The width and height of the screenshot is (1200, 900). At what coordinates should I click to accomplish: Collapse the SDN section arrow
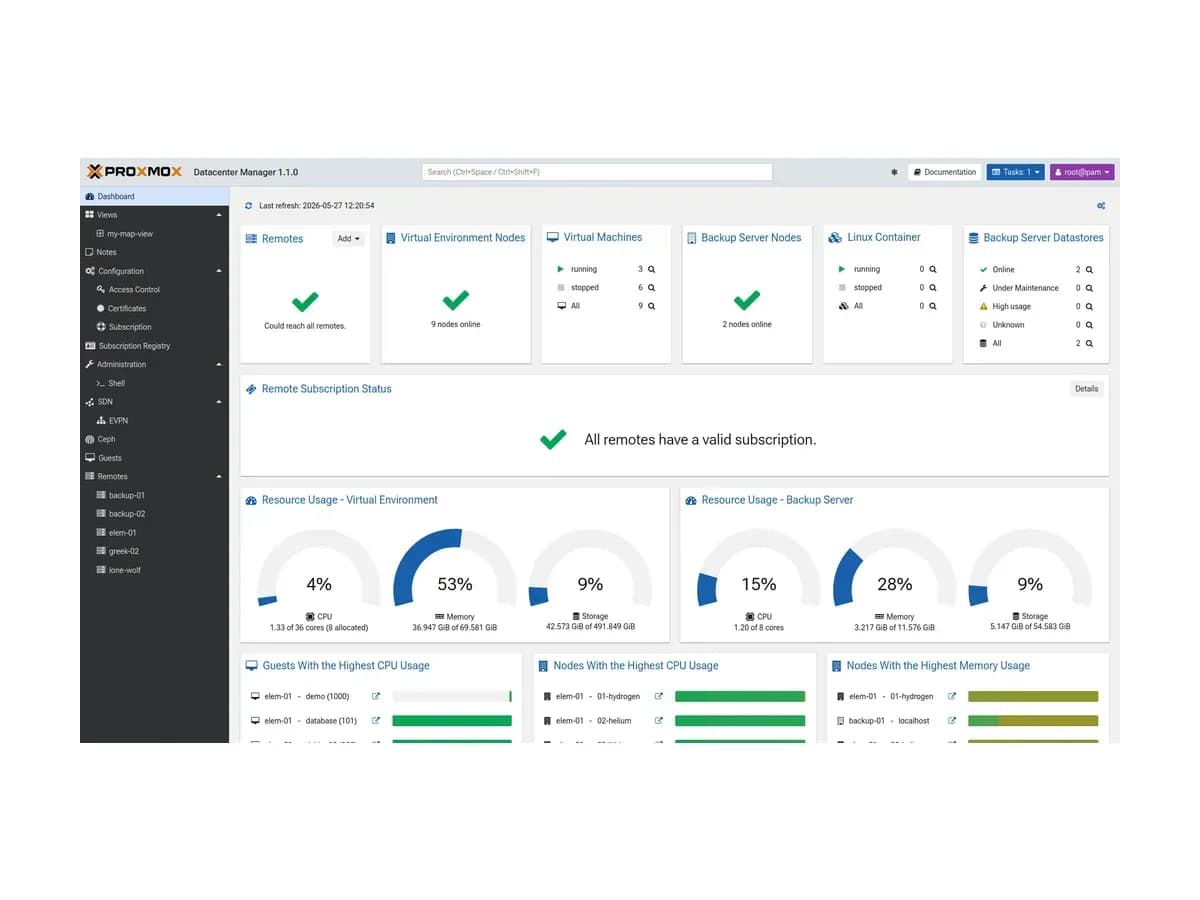[x=219, y=402]
